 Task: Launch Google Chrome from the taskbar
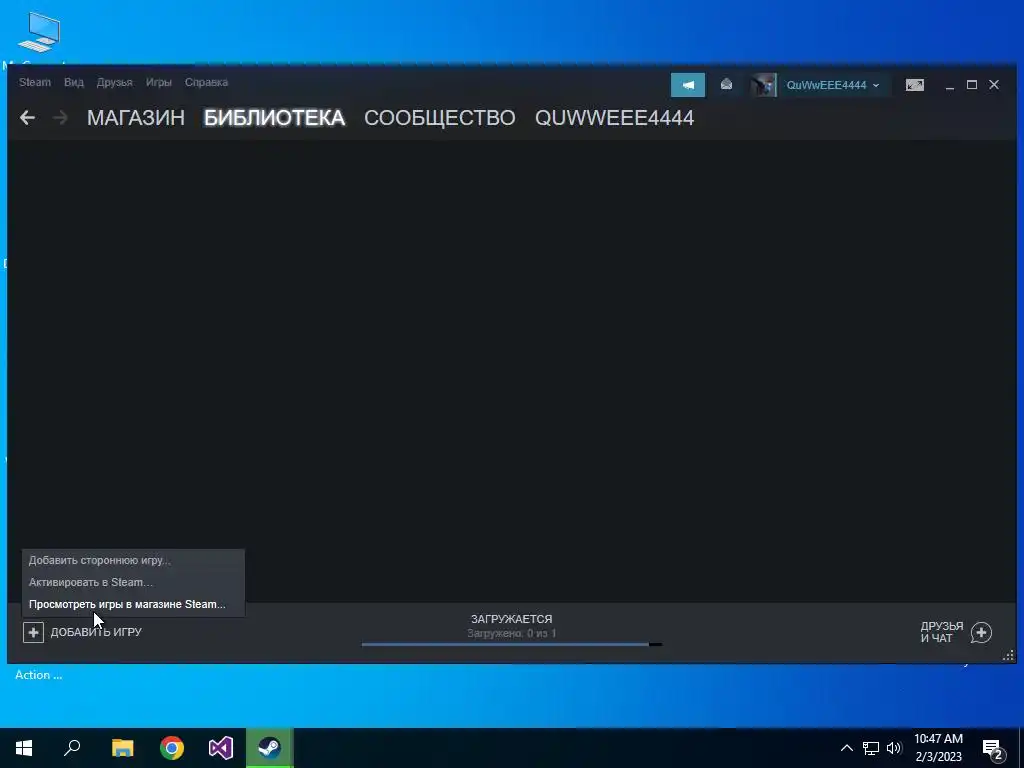(x=172, y=748)
